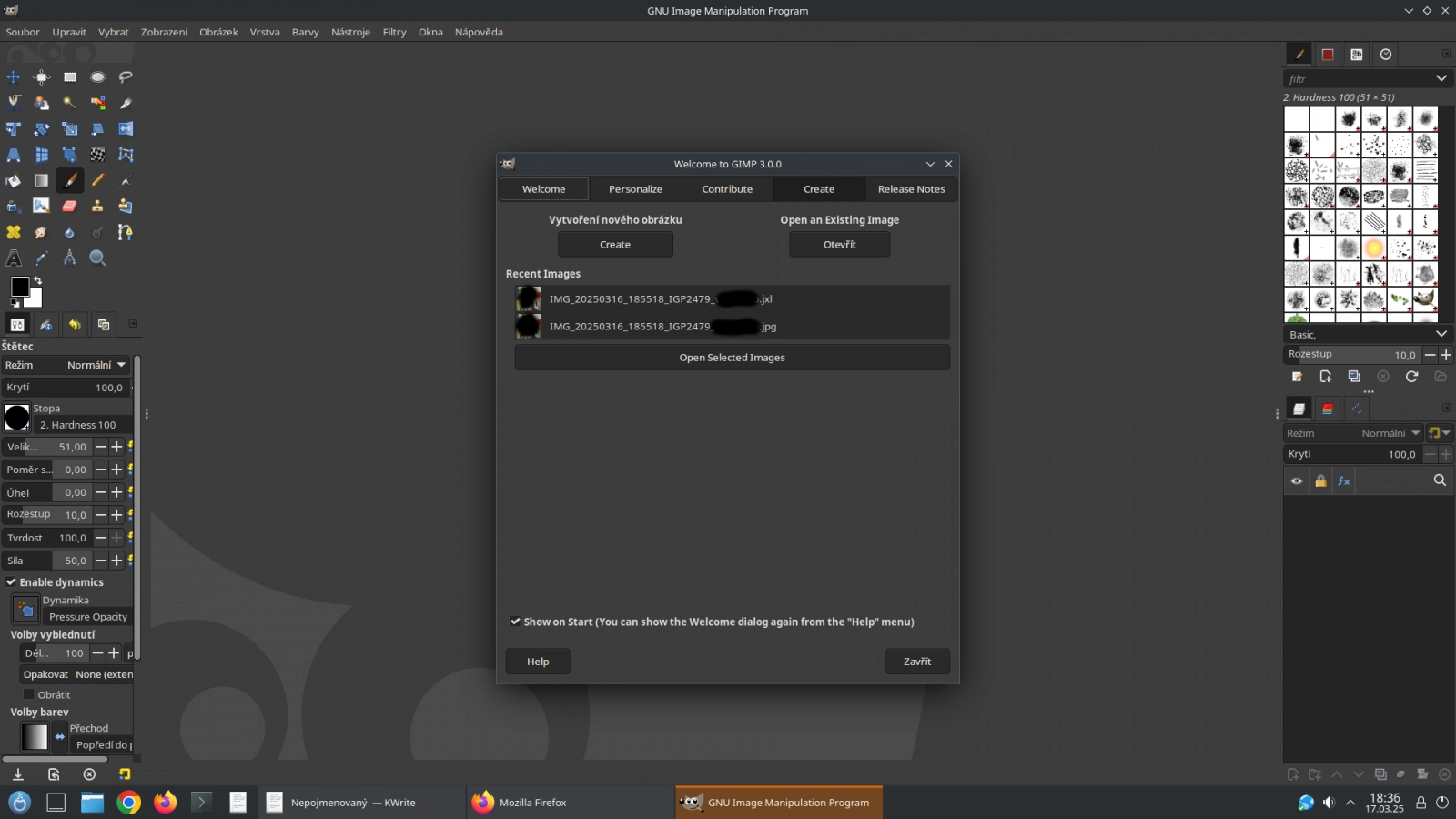This screenshot has height=819, width=1456.
Task: Select the Gradient tool
Action: (42, 180)
